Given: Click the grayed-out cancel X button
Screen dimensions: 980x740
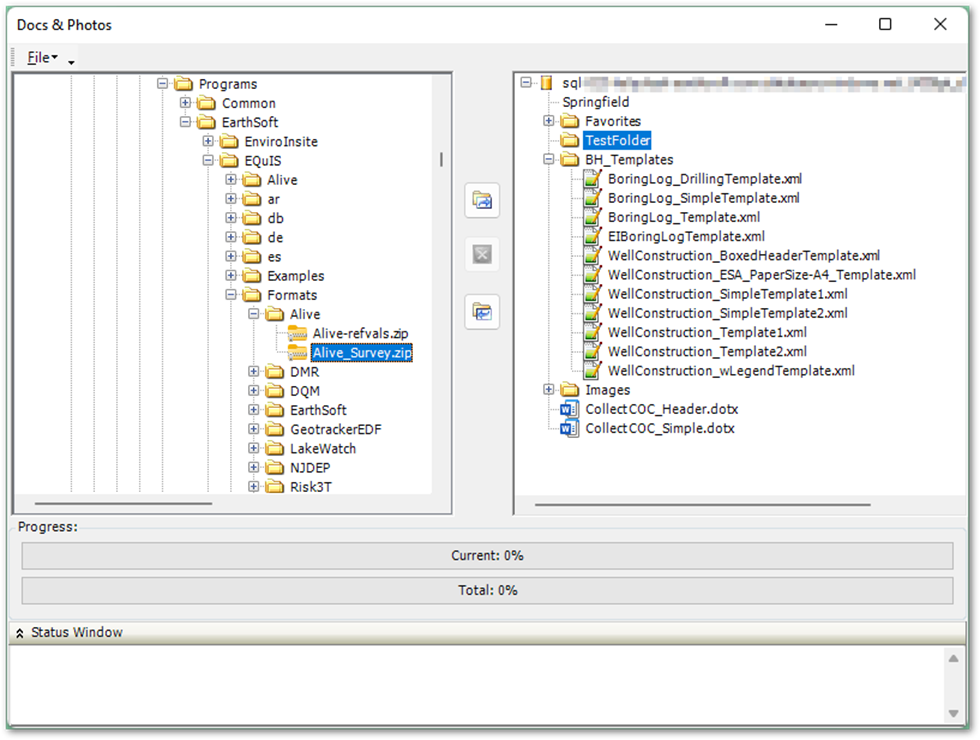Looking at the screenshot, I should (482, 256).
